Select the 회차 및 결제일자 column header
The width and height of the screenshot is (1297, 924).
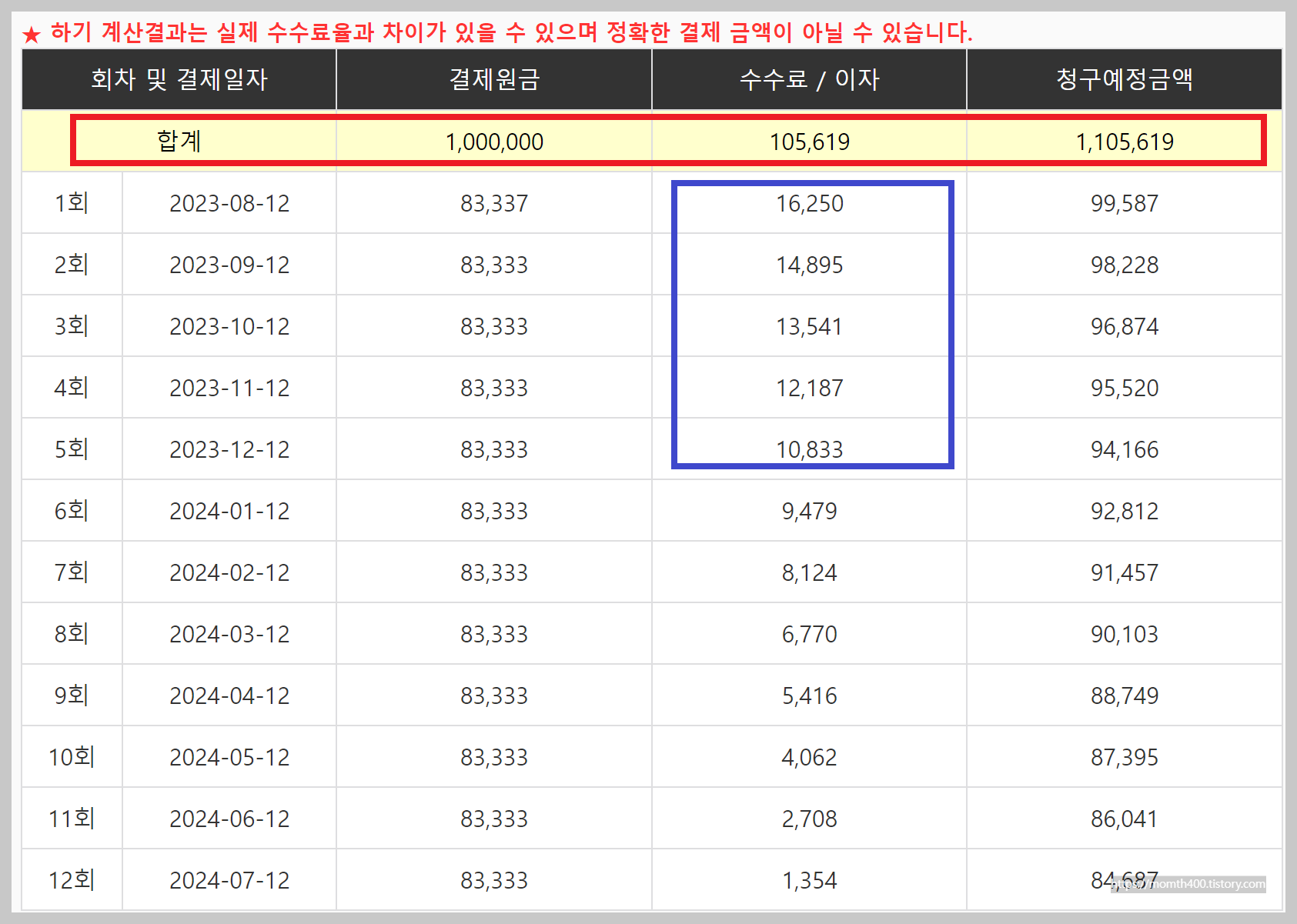click(x=177, y=79)
